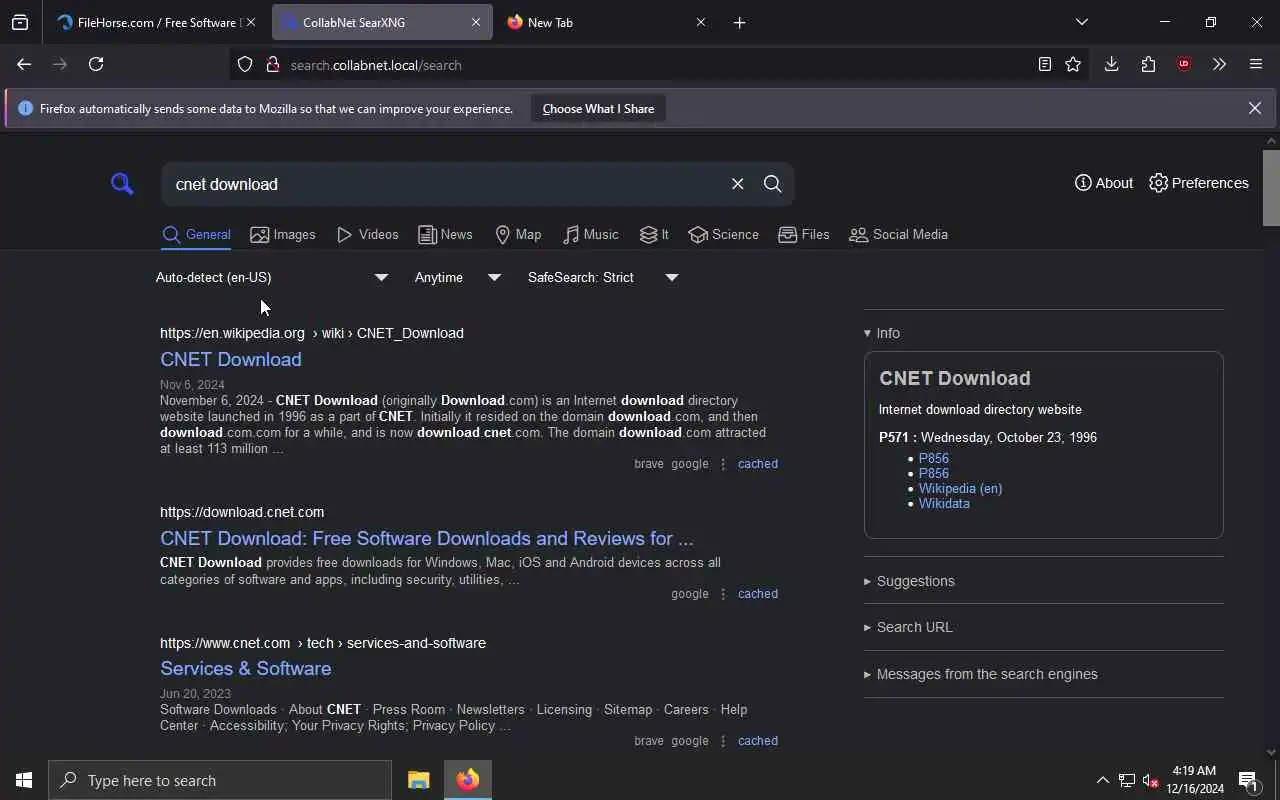This screenshot has height=800, width=1280.
Task: Open the SafeSearch Strict dropdown
Action: (x=603, y=277)
